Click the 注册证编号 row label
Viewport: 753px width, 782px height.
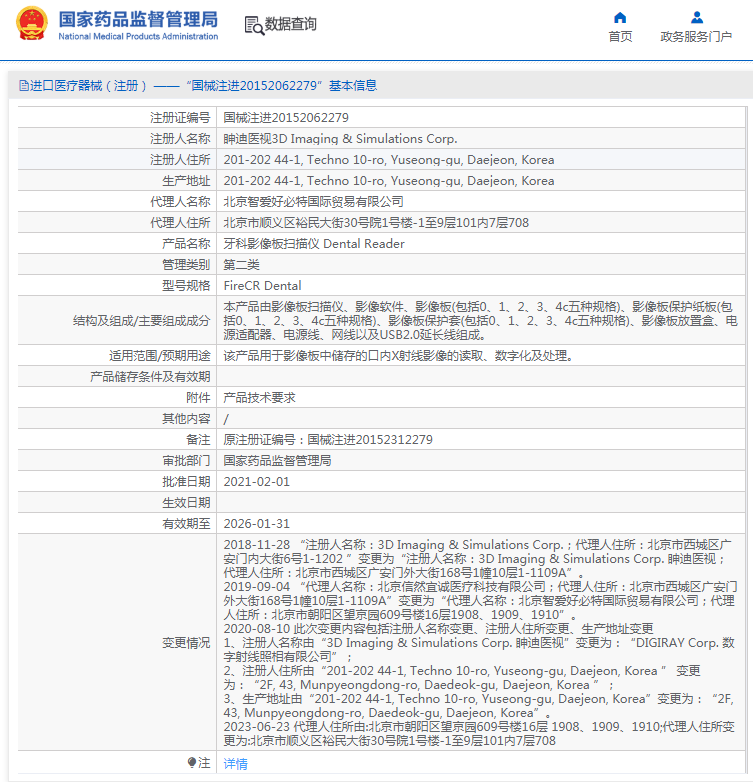pyautogui.click(x=180, y=118)
